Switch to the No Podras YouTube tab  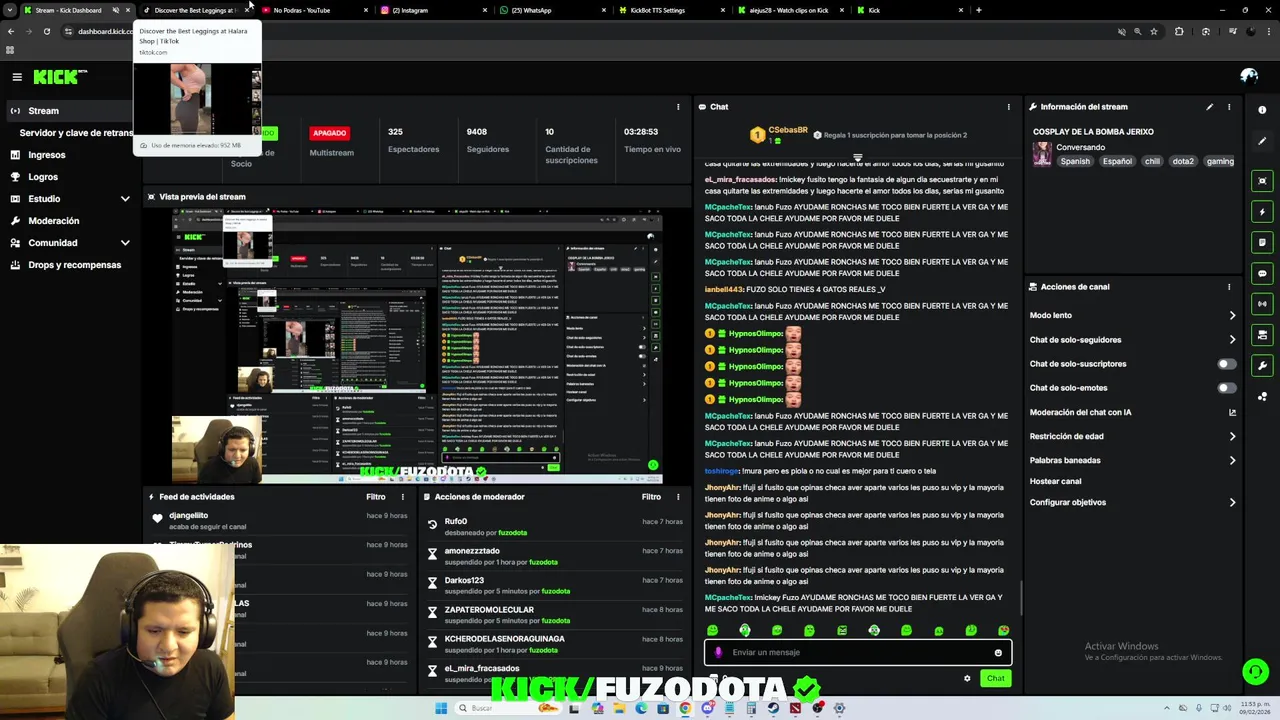pyautogui.click(x=310, y=10)
